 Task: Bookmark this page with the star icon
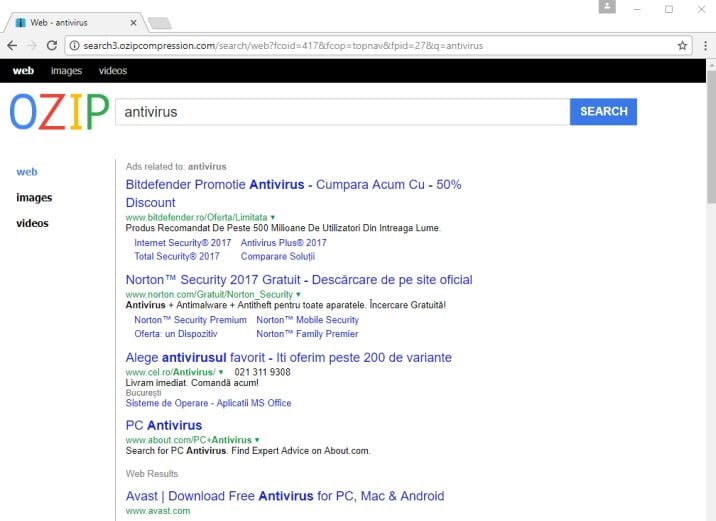pyautogui.click(x=683, y=46)
